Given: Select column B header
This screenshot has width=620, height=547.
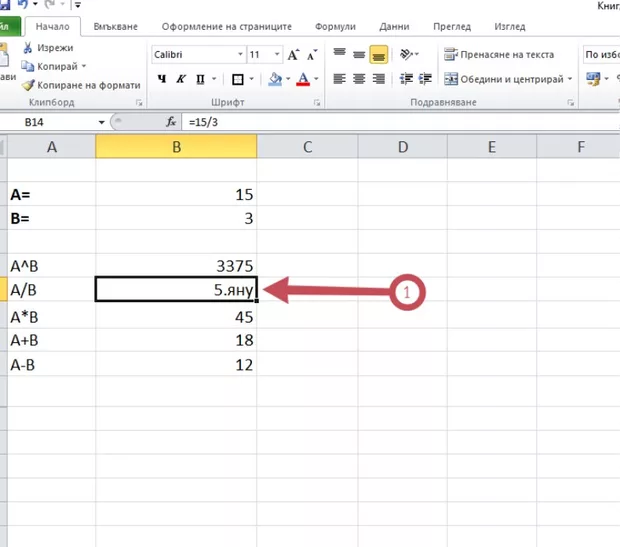Looking at the screenshot, I should (176, 147).
